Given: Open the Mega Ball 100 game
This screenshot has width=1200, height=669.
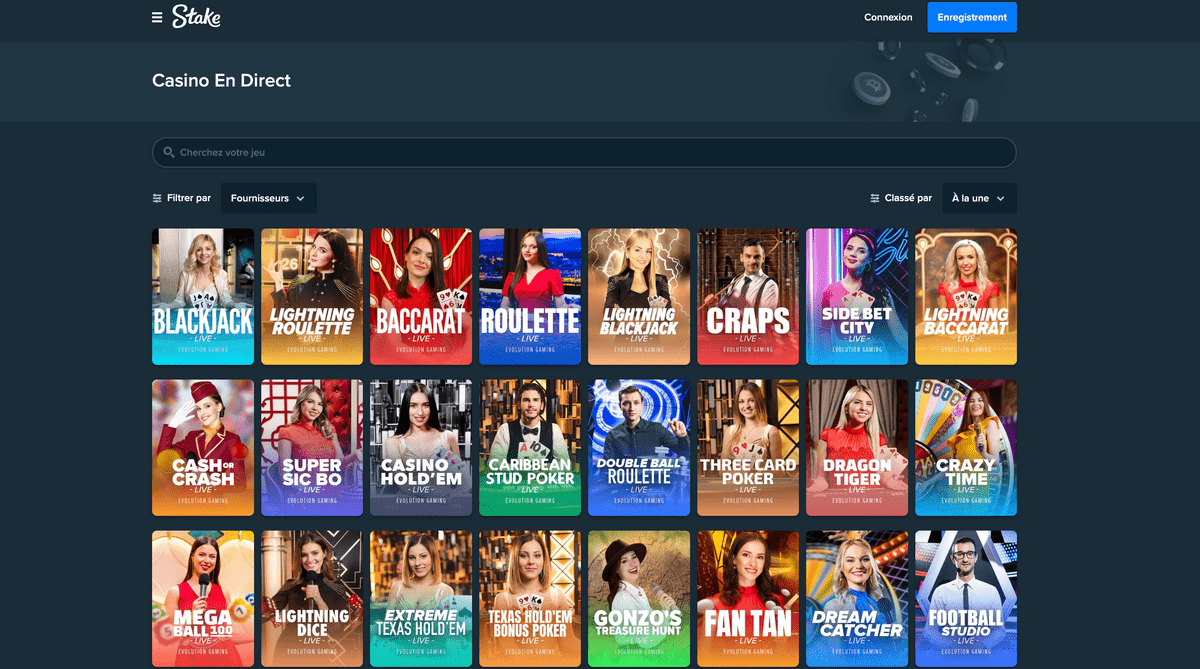Looking at the screenshot, I should coord(203,599).
